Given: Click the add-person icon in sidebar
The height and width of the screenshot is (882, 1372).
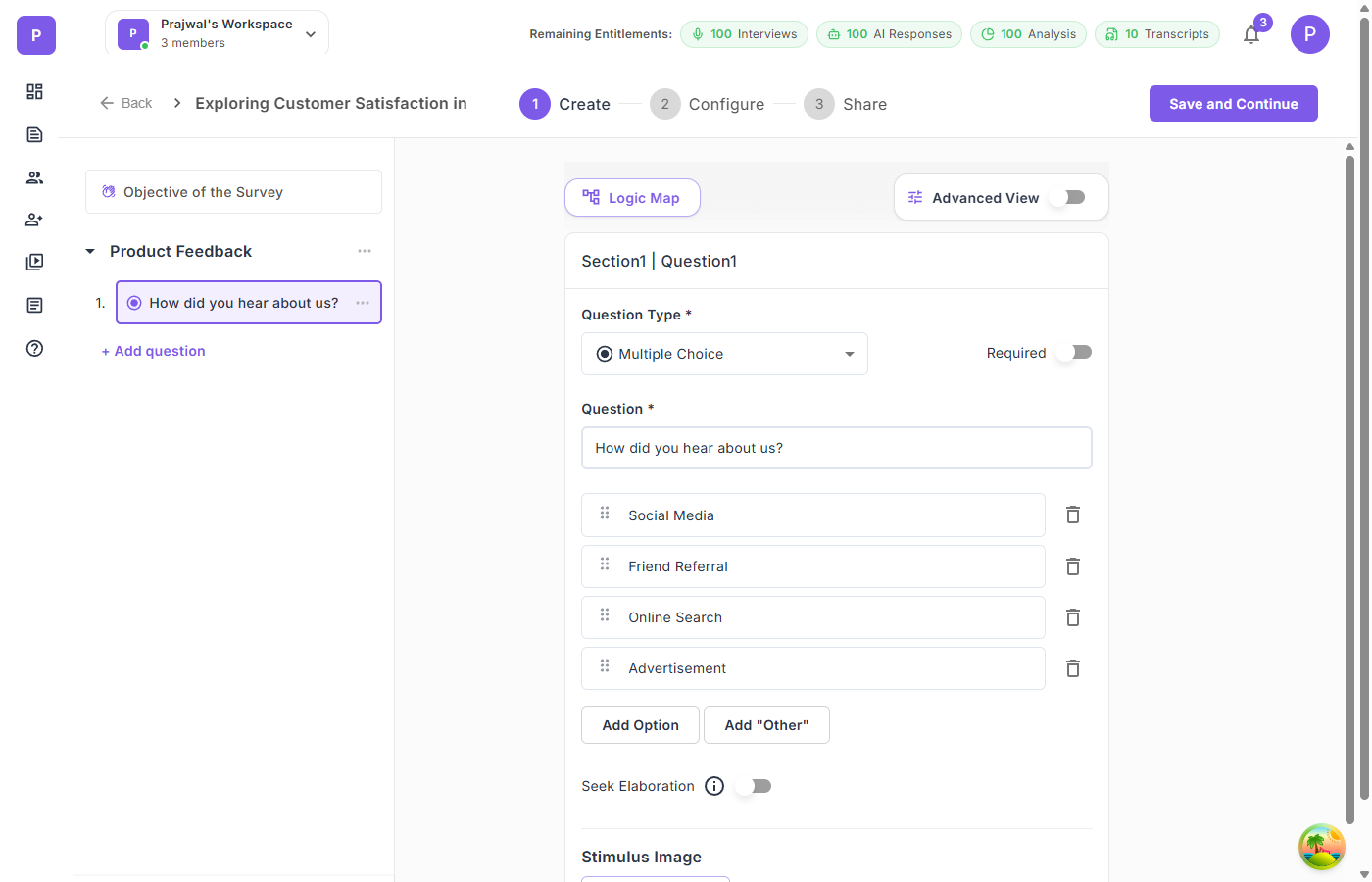Looking at the screenshot, I should pos(34,219).
